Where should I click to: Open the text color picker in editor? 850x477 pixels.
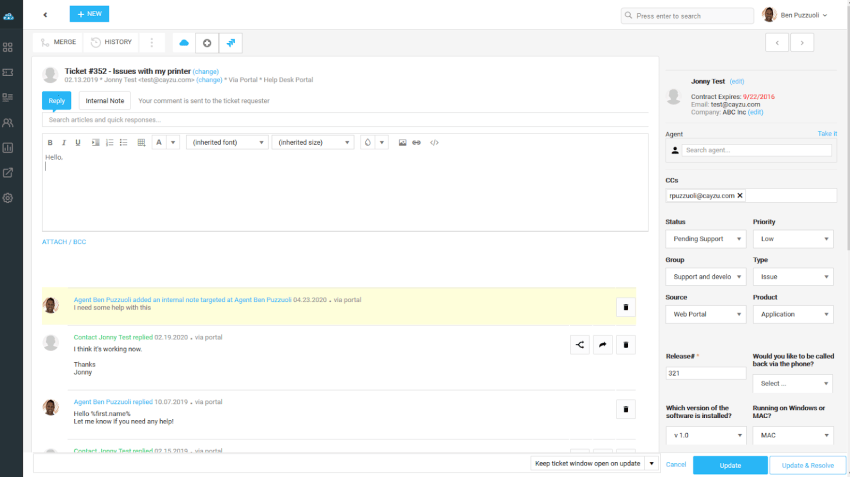(x=159, y=143)
